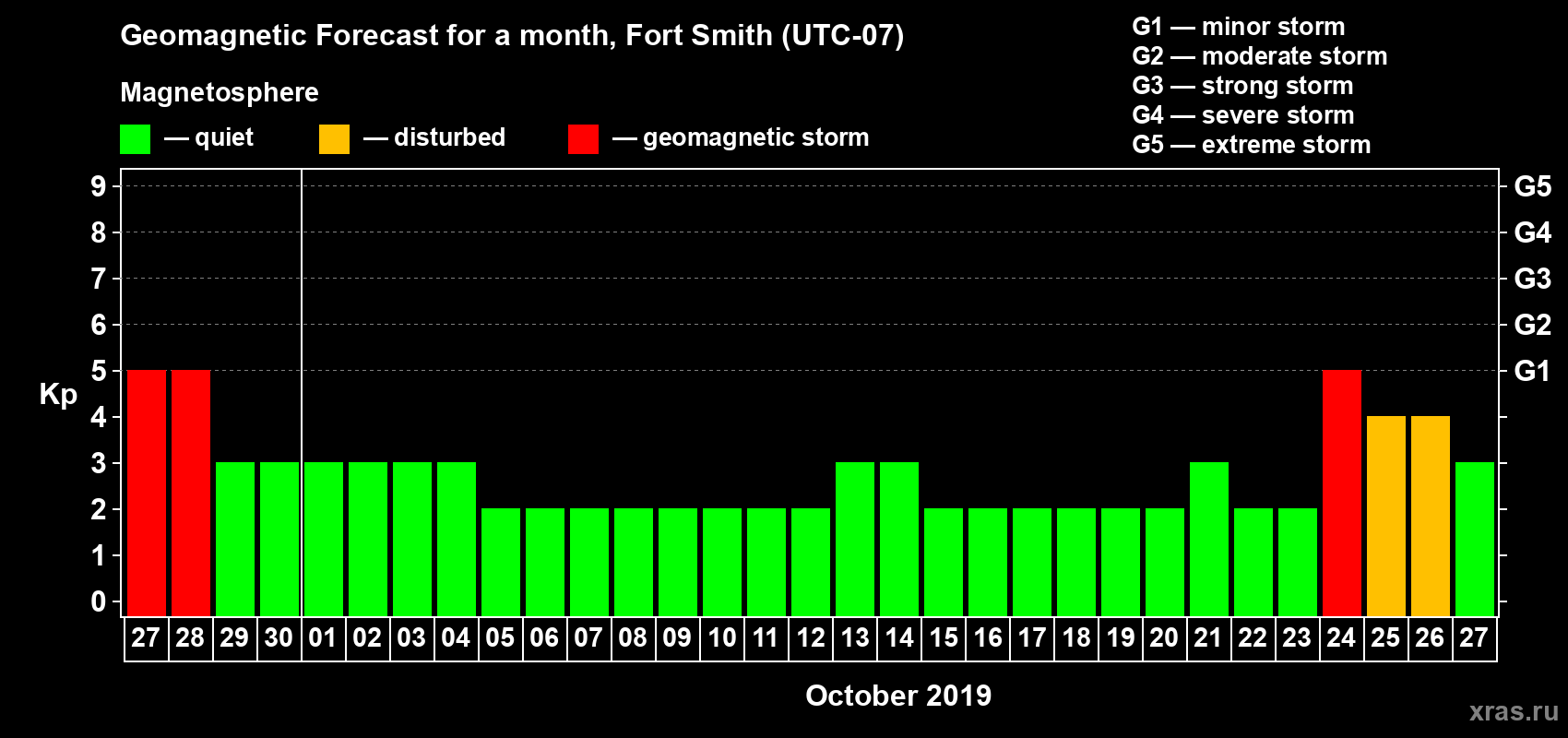The width and height of the screenshot is (1568, 738).
Task: Click the 'G5 — extreme storm' legend line
Action: tap(1251, 144)
